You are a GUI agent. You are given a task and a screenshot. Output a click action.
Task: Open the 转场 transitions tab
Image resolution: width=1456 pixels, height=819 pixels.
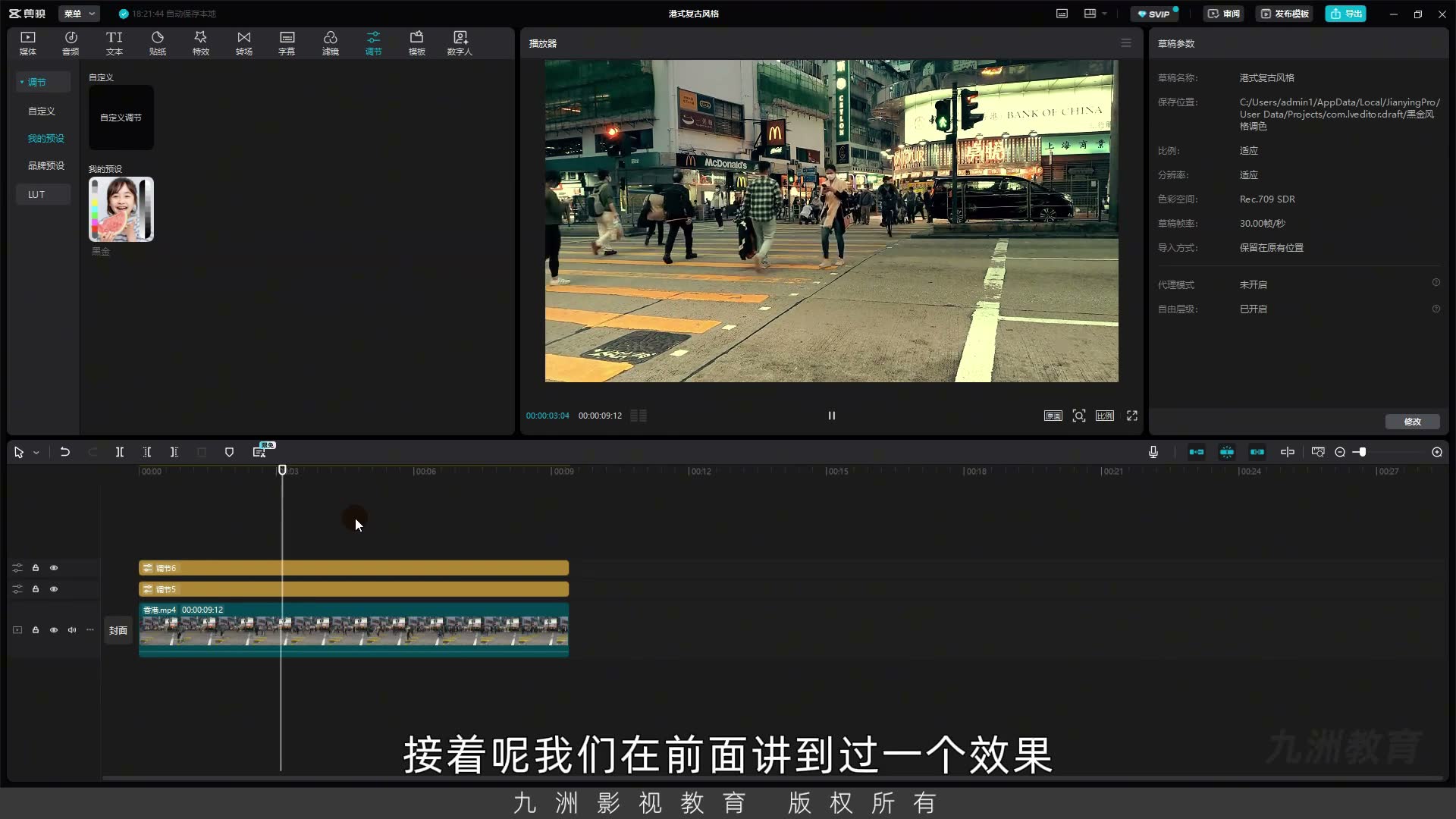pyautogui.click(x=243, y=43)
